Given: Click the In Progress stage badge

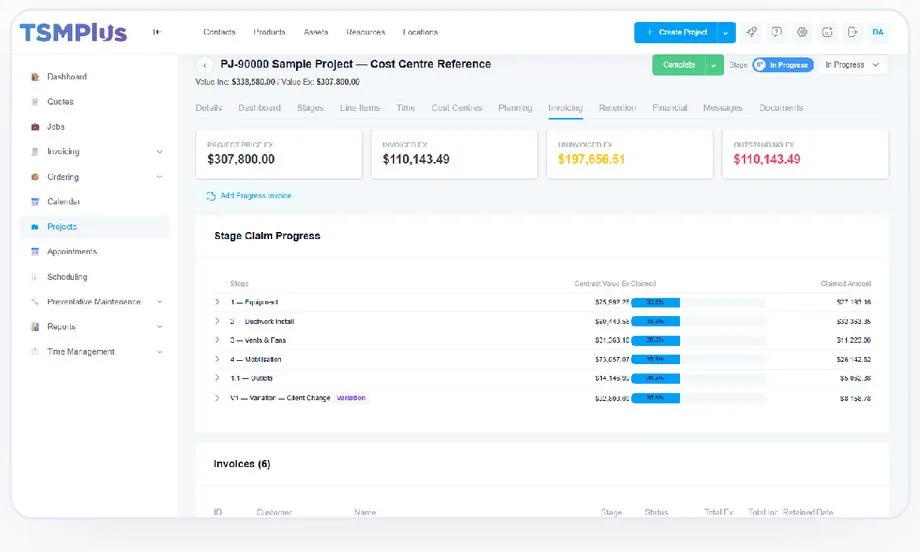Looking at the screenshot, I should [x=783, y=65].
